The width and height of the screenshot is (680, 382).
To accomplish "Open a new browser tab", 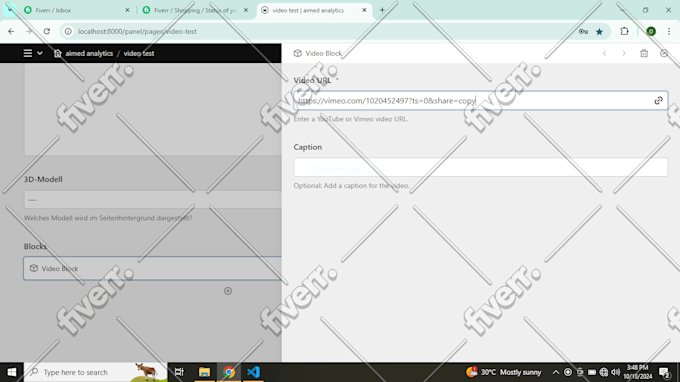I will click(382, 10).
